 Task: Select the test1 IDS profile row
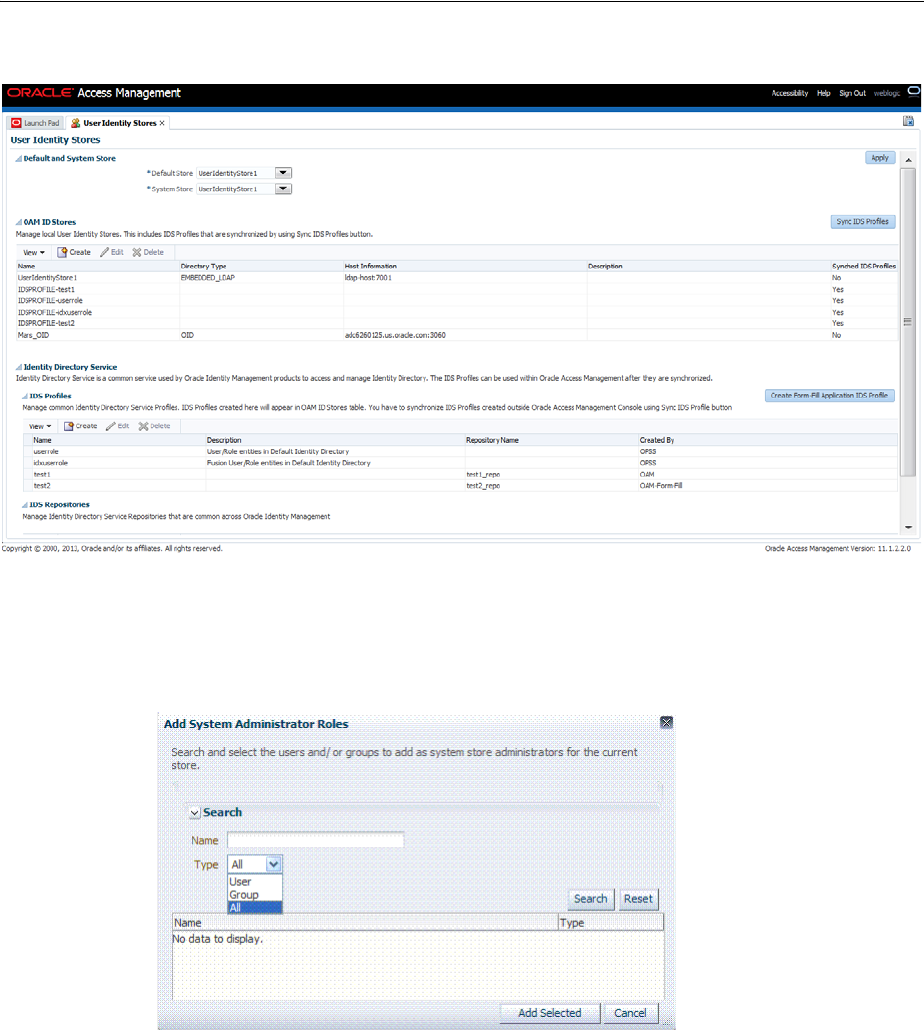coord(460,474)
